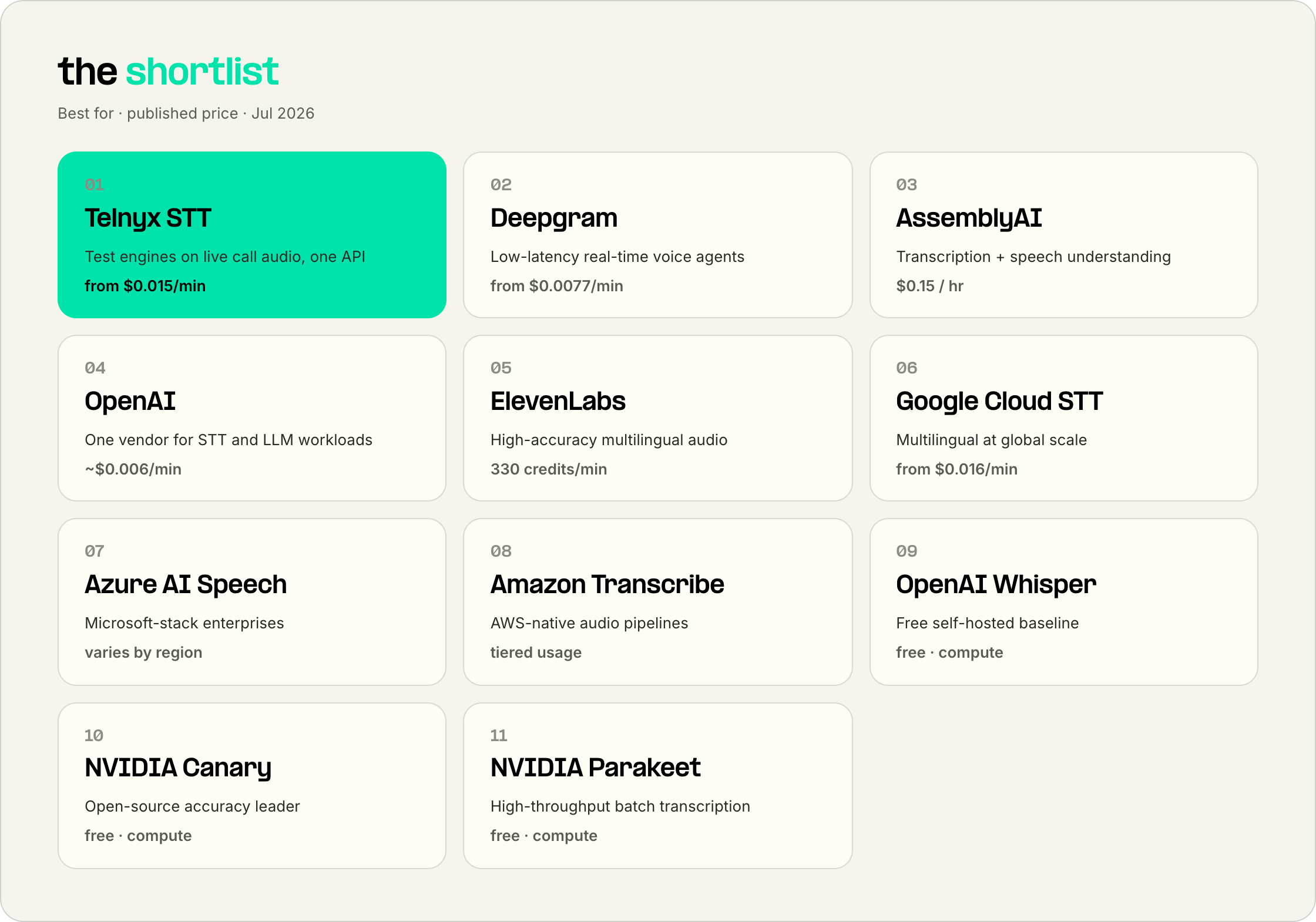Select the '$0.15 / hr' price text
This screenshot has height=922, width=1316.
click(929, 286)
